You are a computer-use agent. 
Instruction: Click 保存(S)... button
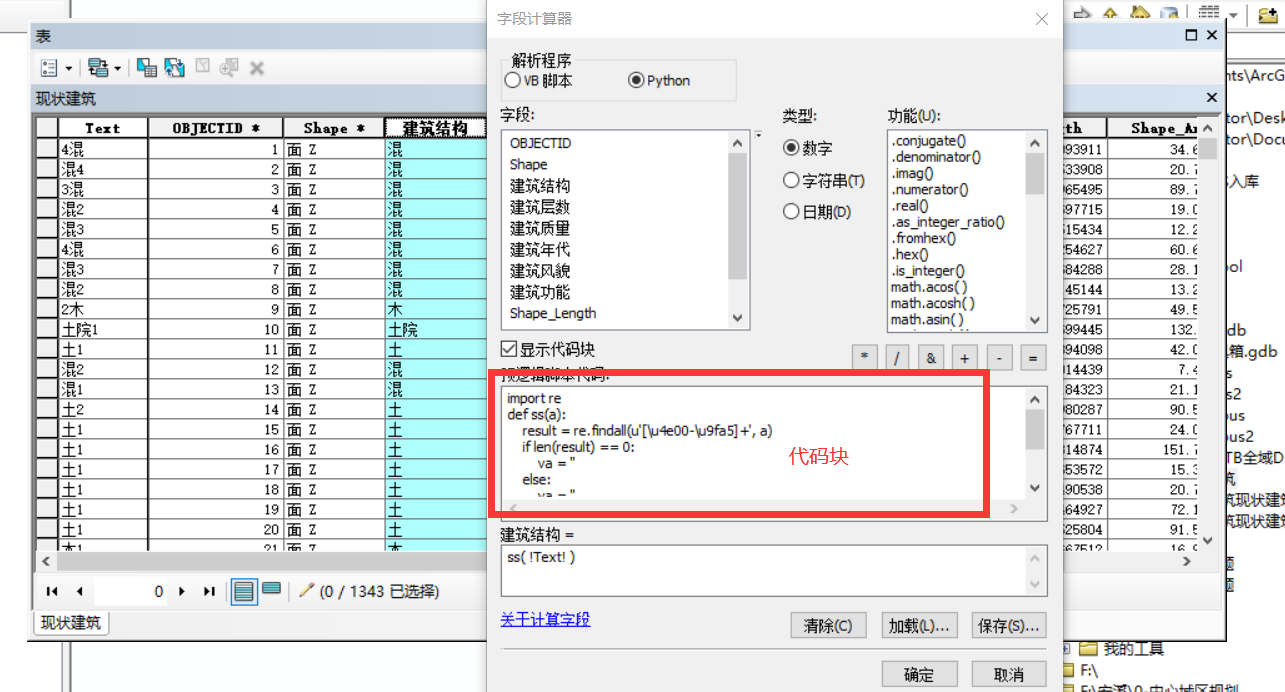click(x=1009, y=626)
